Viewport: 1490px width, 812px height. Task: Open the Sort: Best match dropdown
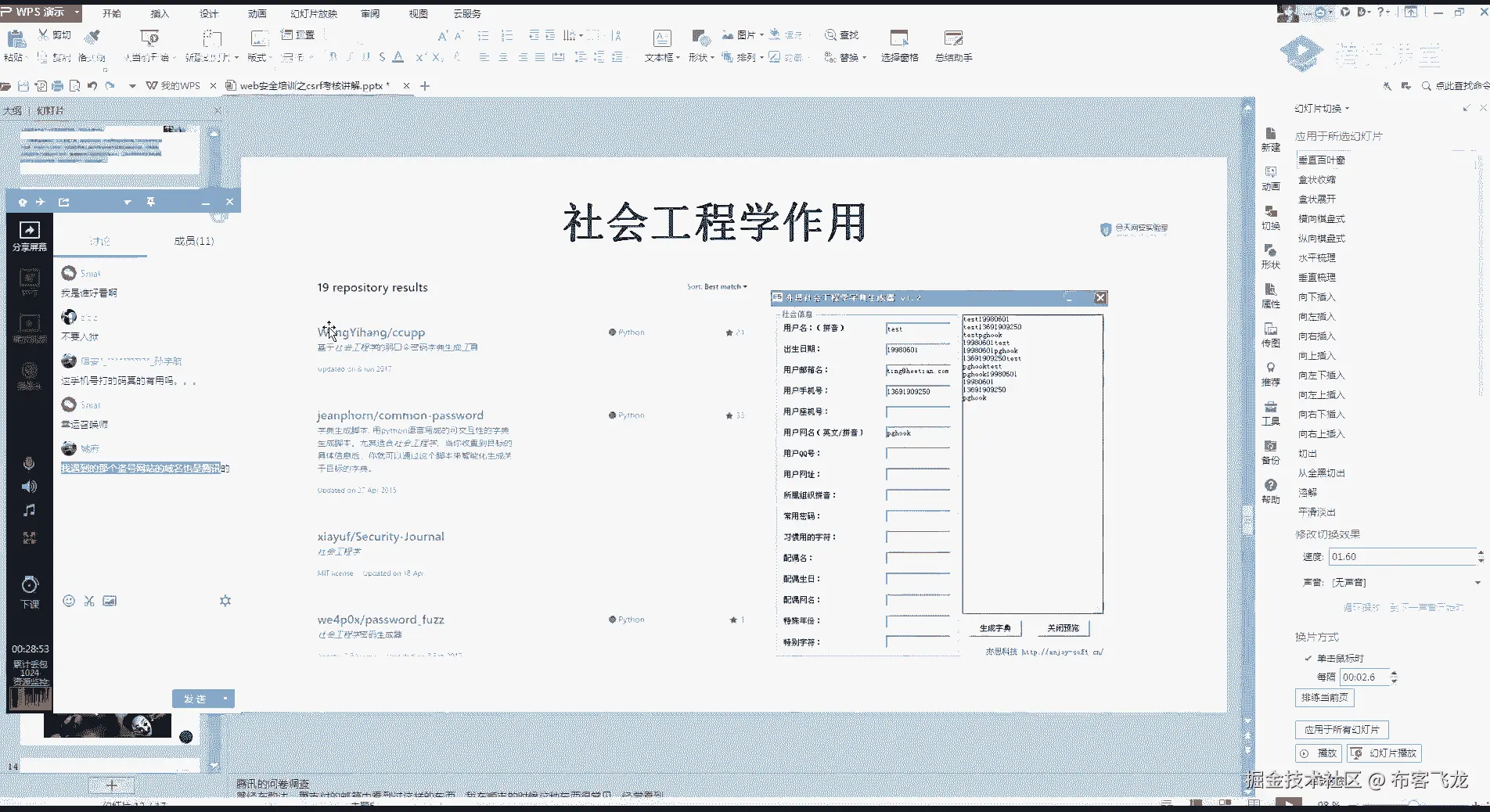[717, 287]
